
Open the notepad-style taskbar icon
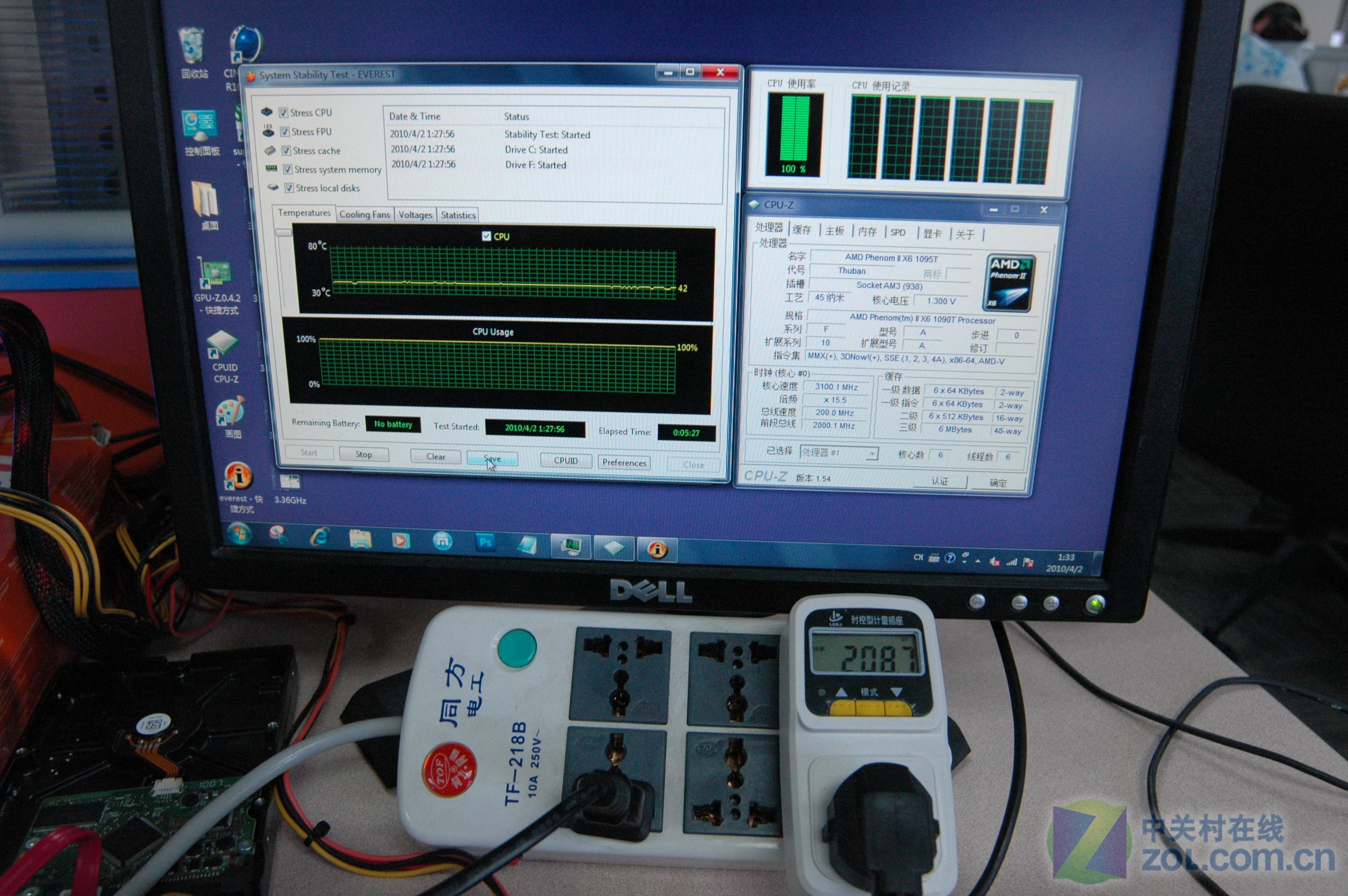tap(527, 544)
